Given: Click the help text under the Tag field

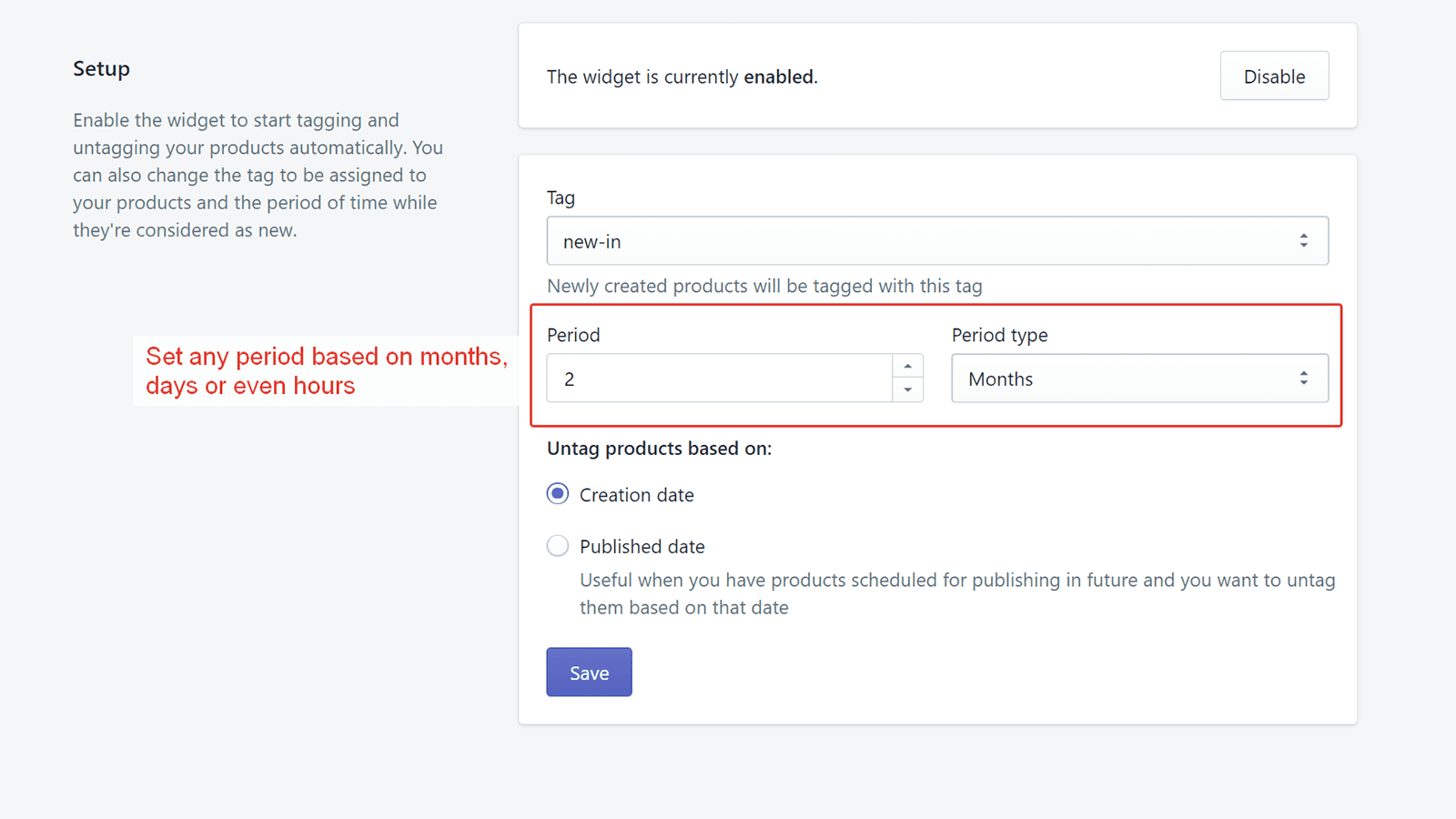Looking at the screenshot, I should (764, 286).
